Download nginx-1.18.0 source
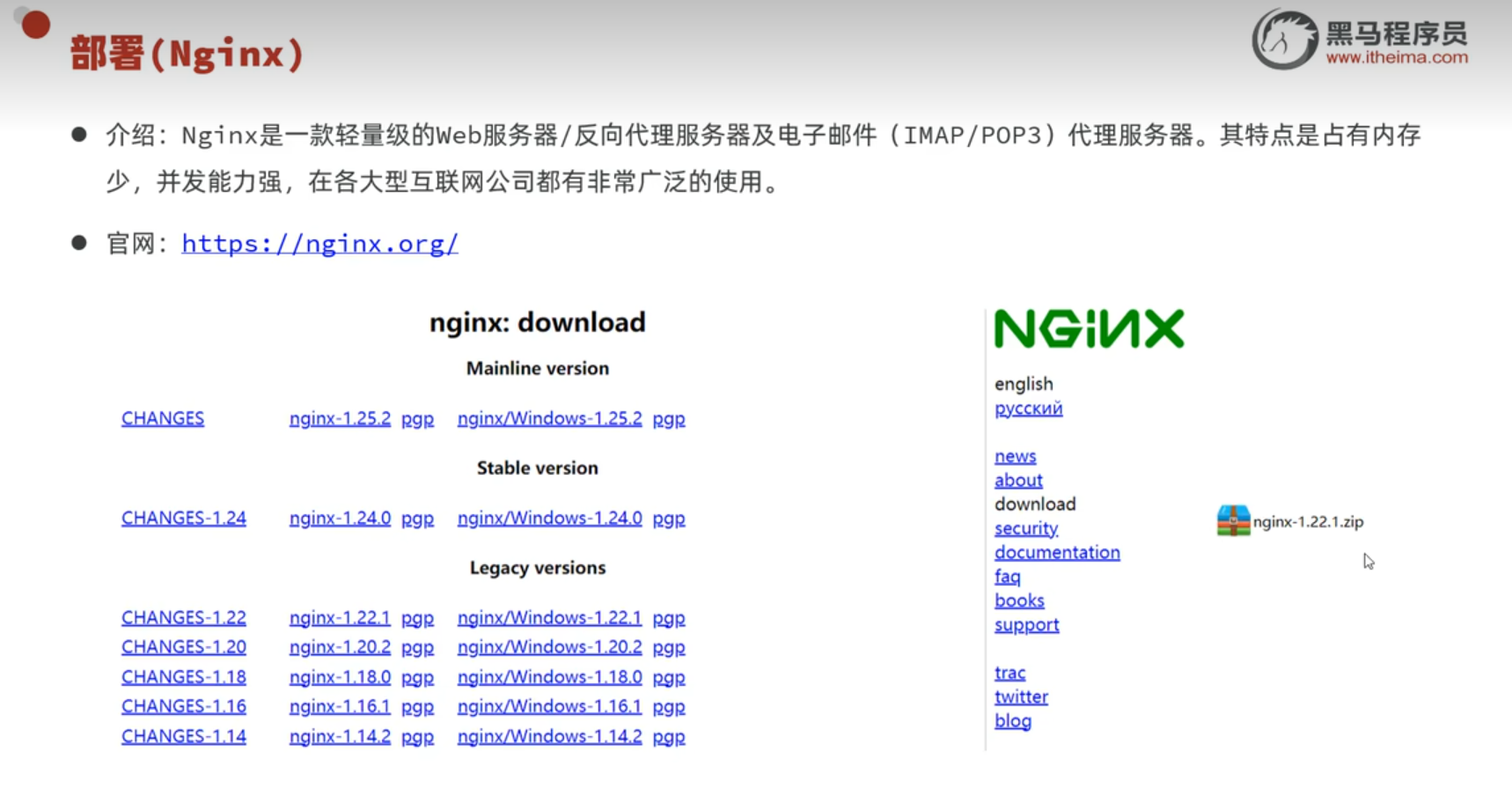 (340, 676)
